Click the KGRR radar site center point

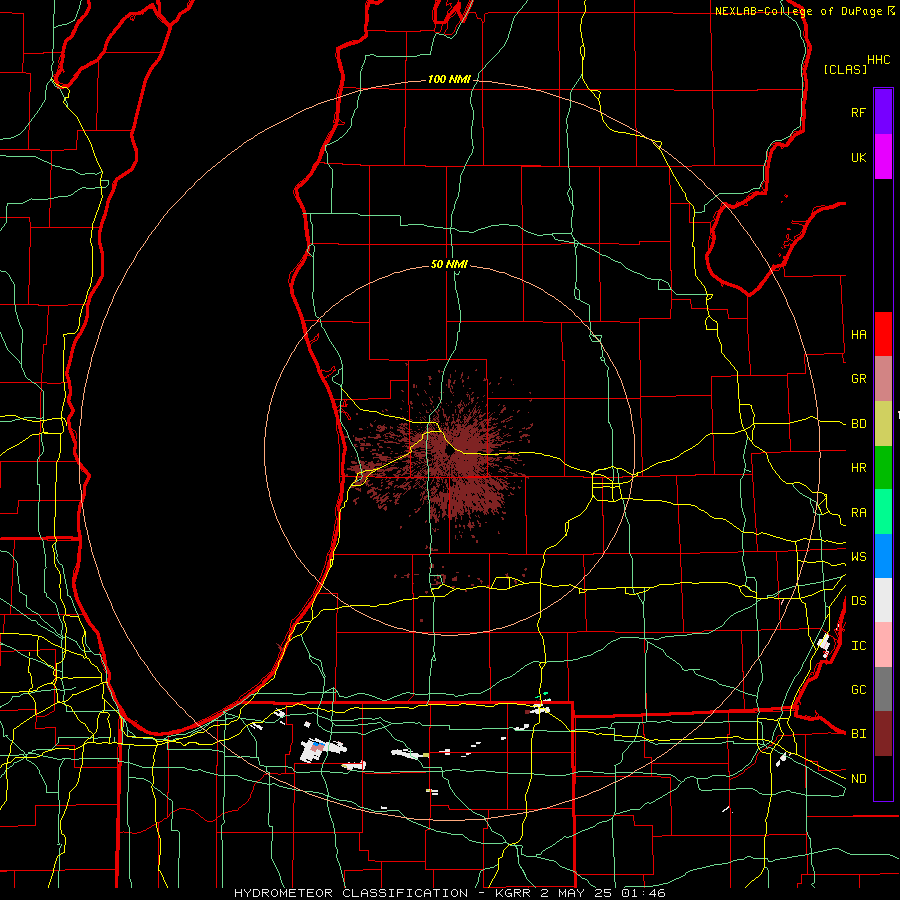click(449, 451)
